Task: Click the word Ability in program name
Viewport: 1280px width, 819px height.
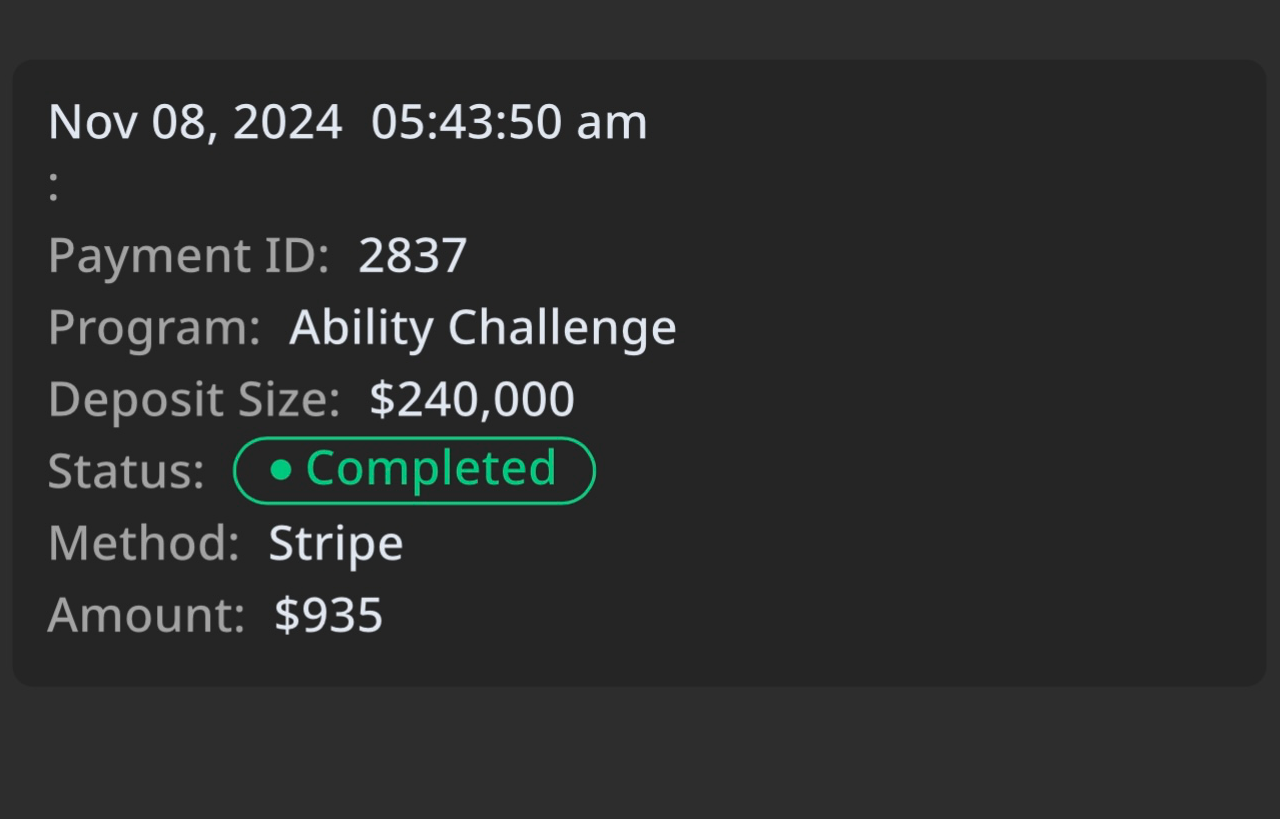Action: (x=361, y=328)
